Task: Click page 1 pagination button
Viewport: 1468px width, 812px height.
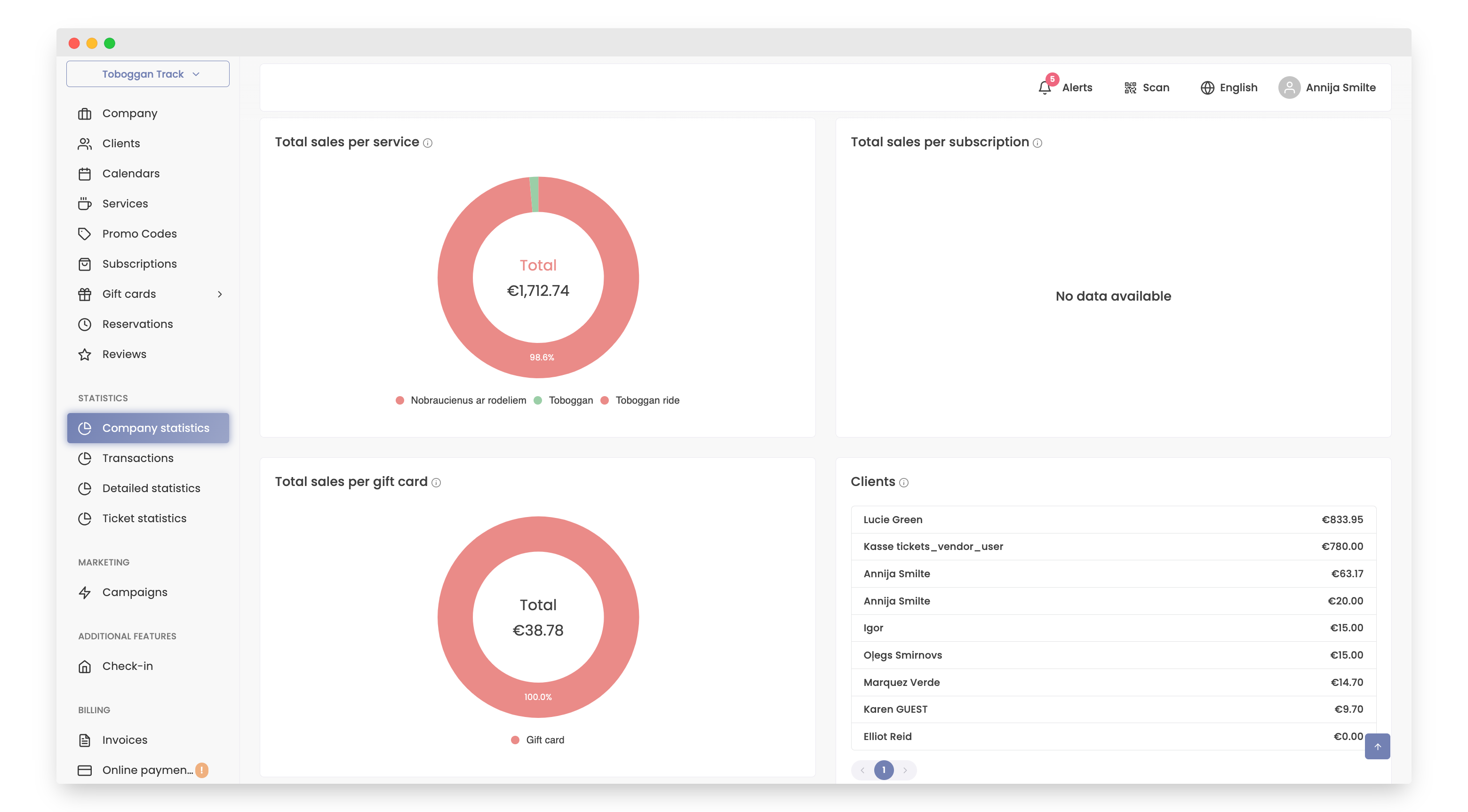Action: click(x=883, y=770)
